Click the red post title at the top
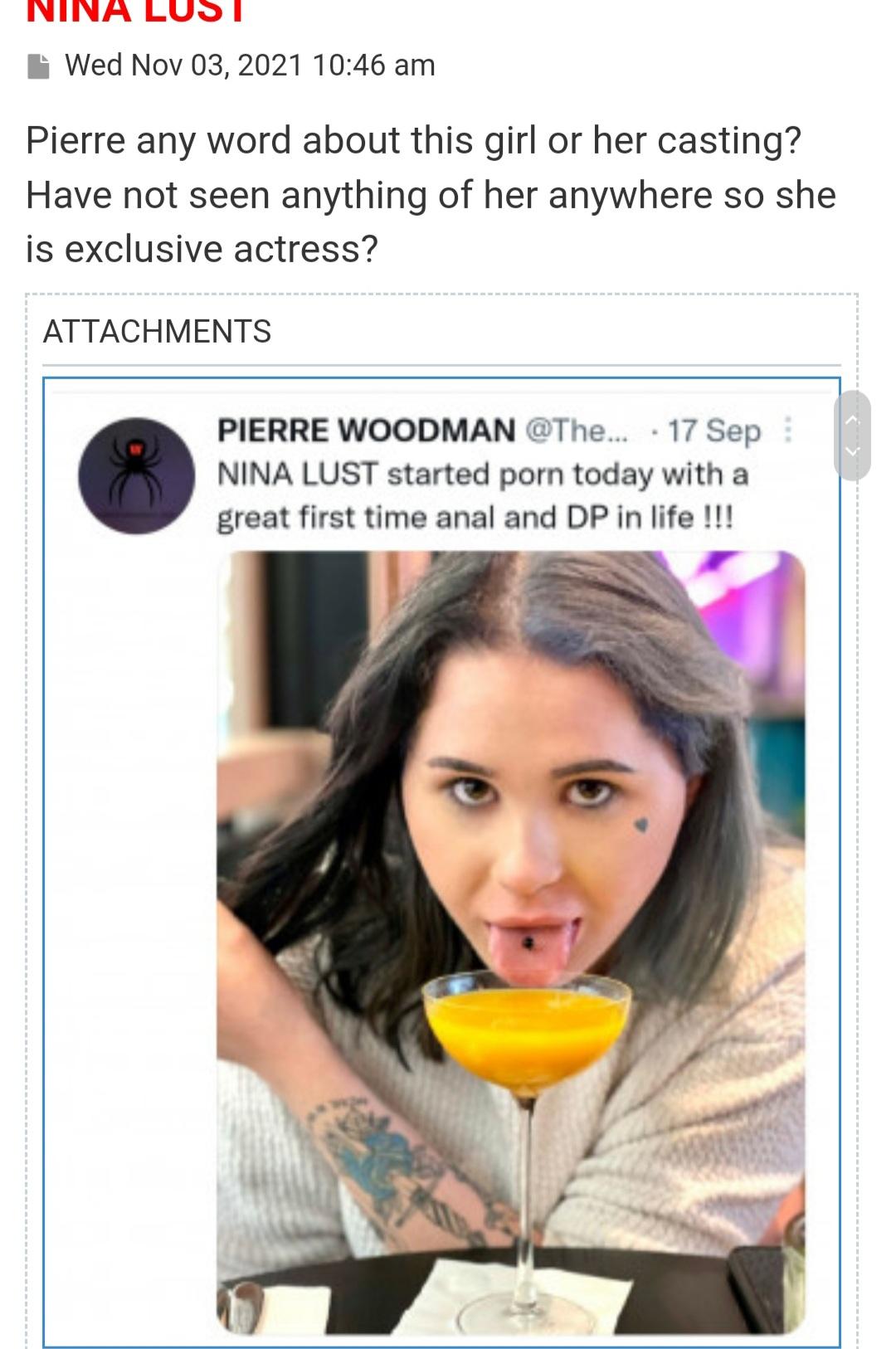 pyautogui.click(x=135, y=12)
